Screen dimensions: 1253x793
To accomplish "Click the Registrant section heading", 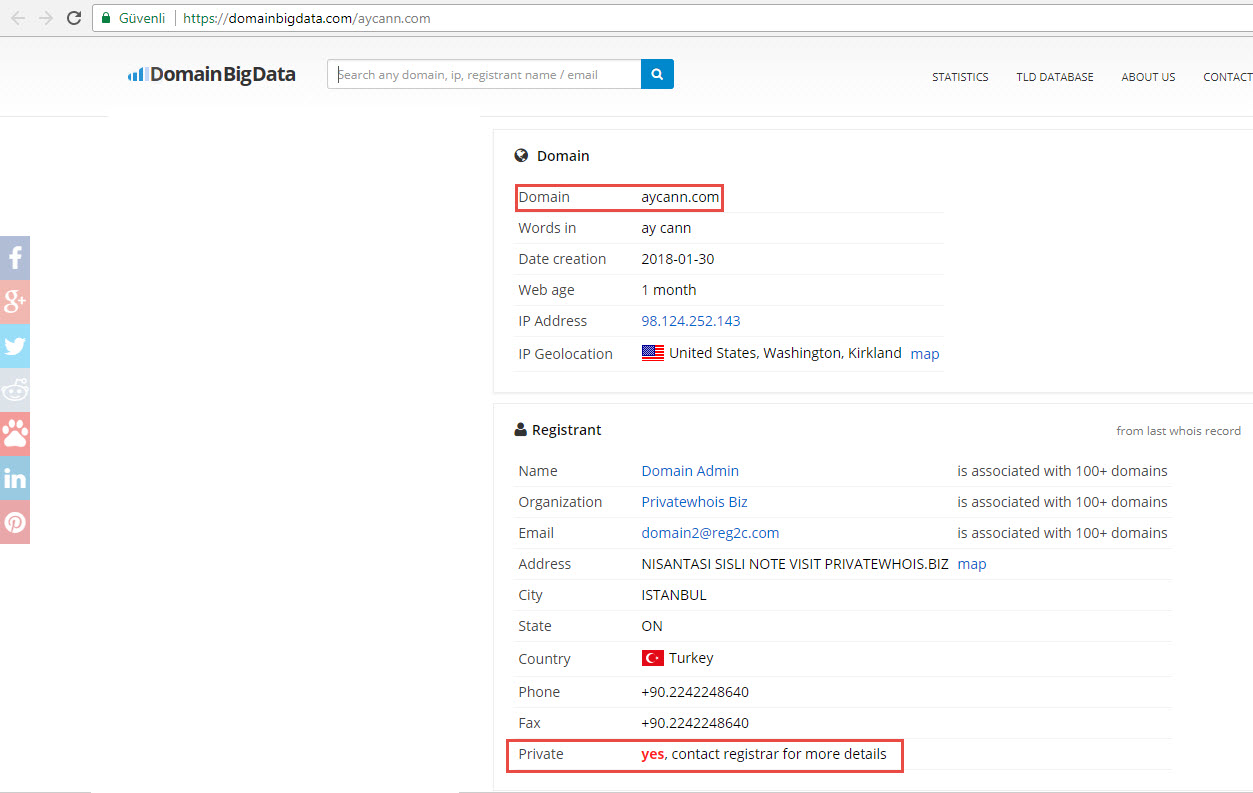I will [567, 430].
